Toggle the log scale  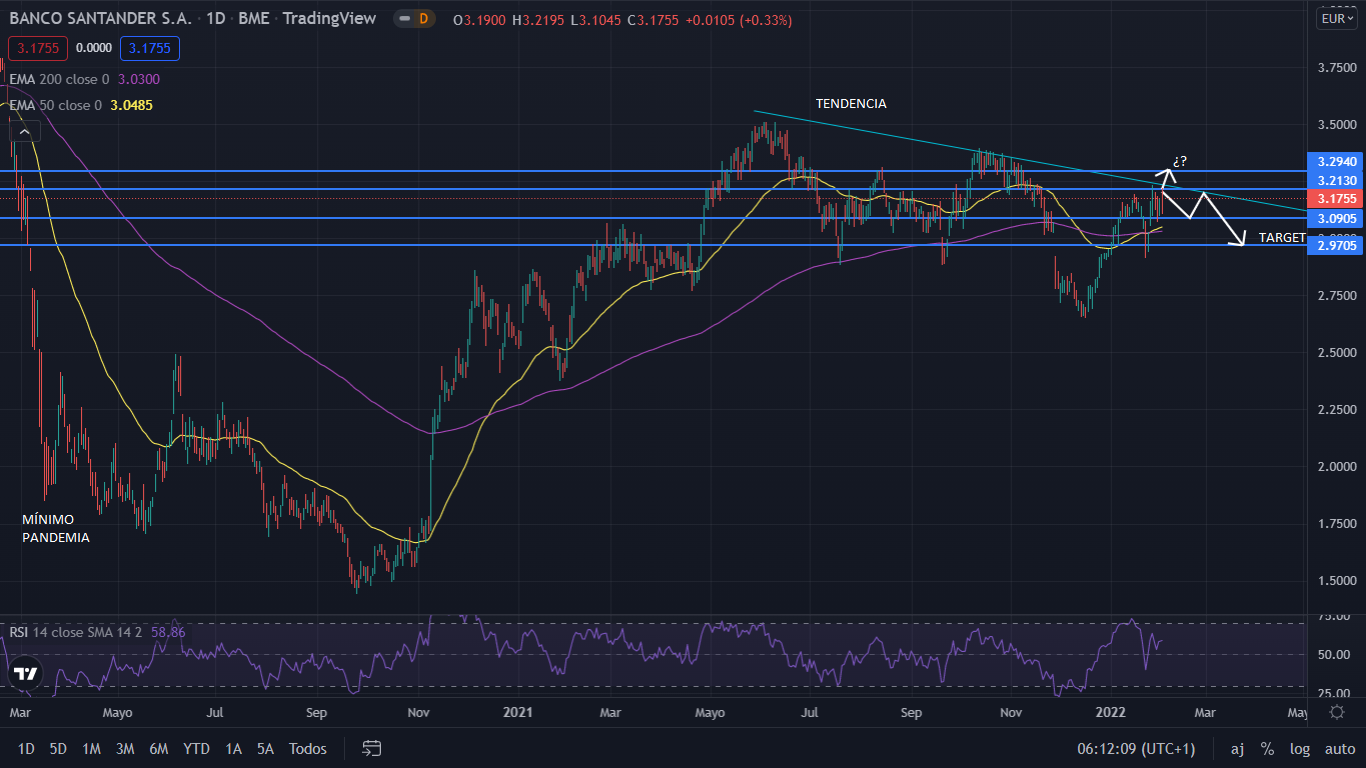(x=1300, y=749)
